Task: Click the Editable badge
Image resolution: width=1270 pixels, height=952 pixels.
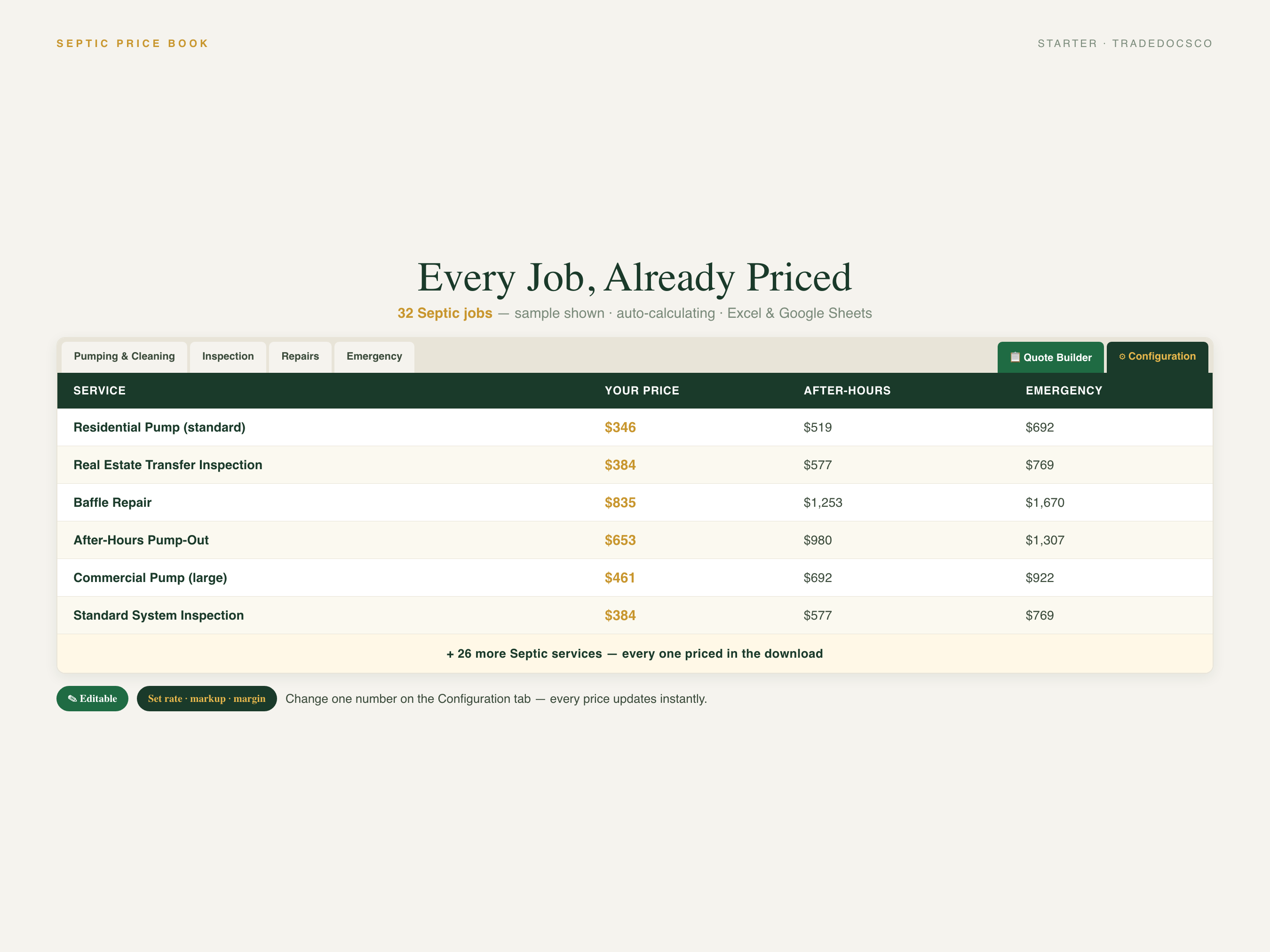Action: [x=93, y=698]
